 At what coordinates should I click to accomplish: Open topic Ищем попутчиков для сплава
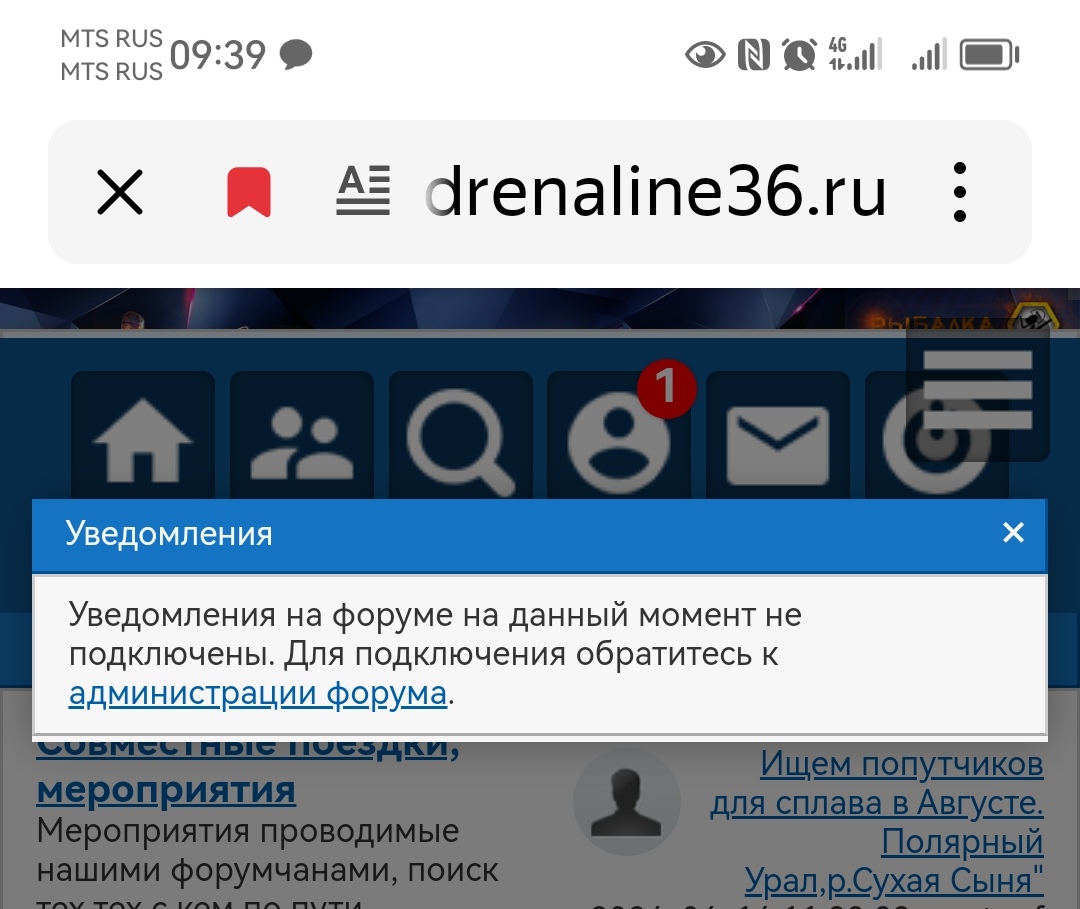[877, 822]
